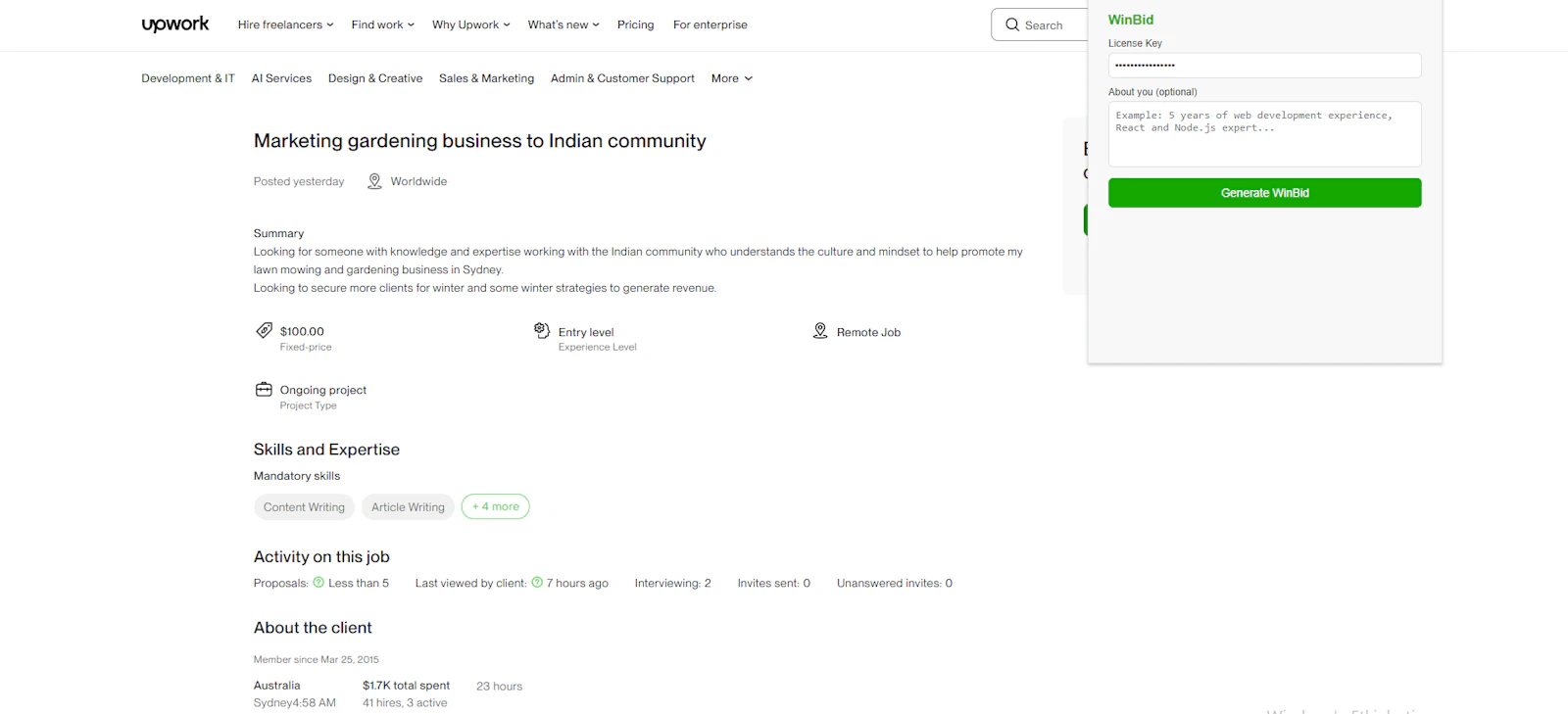The width and height of the screenshot is (1568, 714).
Task: Click the Interviewing: 2 text
Action: click(x=673, y=583)
